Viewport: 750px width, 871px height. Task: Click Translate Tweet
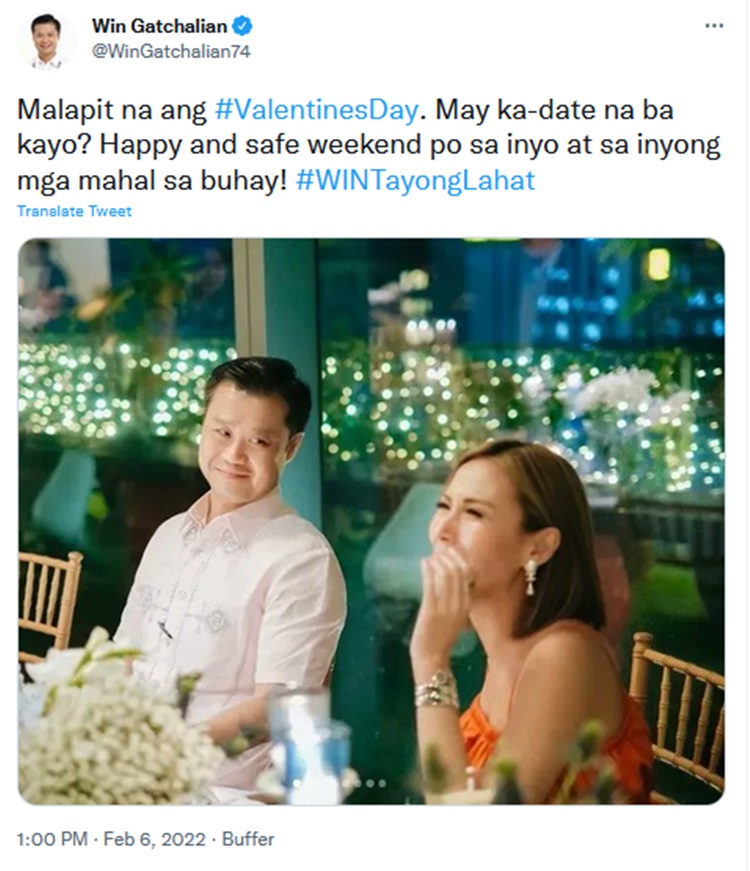coord(74,211)
